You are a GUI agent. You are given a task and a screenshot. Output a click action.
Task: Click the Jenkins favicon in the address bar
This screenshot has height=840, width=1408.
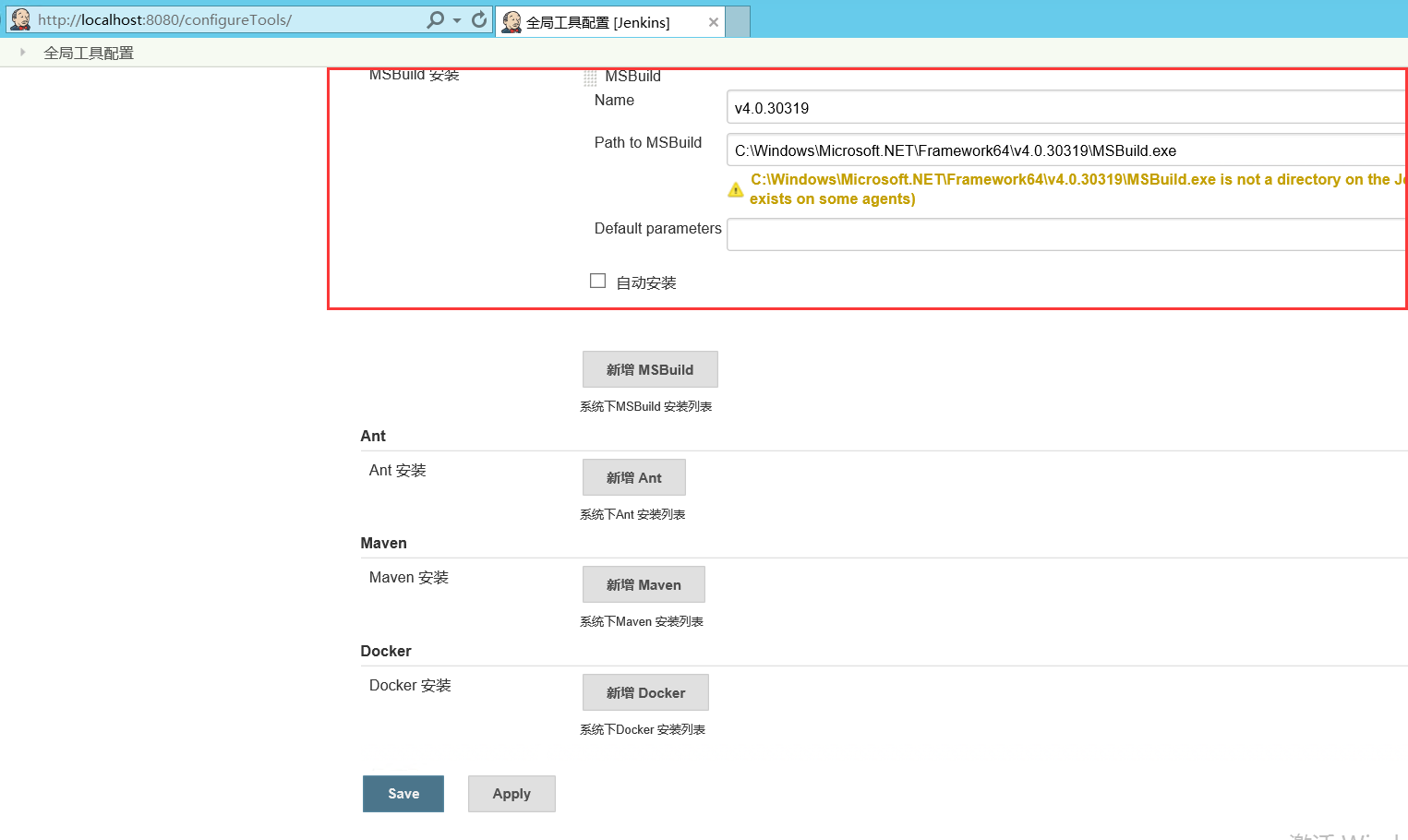click(x=18, y=18)
